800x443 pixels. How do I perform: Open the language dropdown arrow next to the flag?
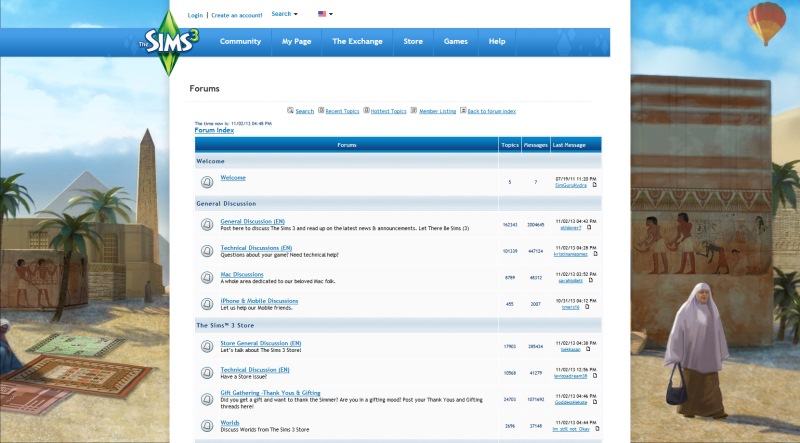tap(331, 14)
